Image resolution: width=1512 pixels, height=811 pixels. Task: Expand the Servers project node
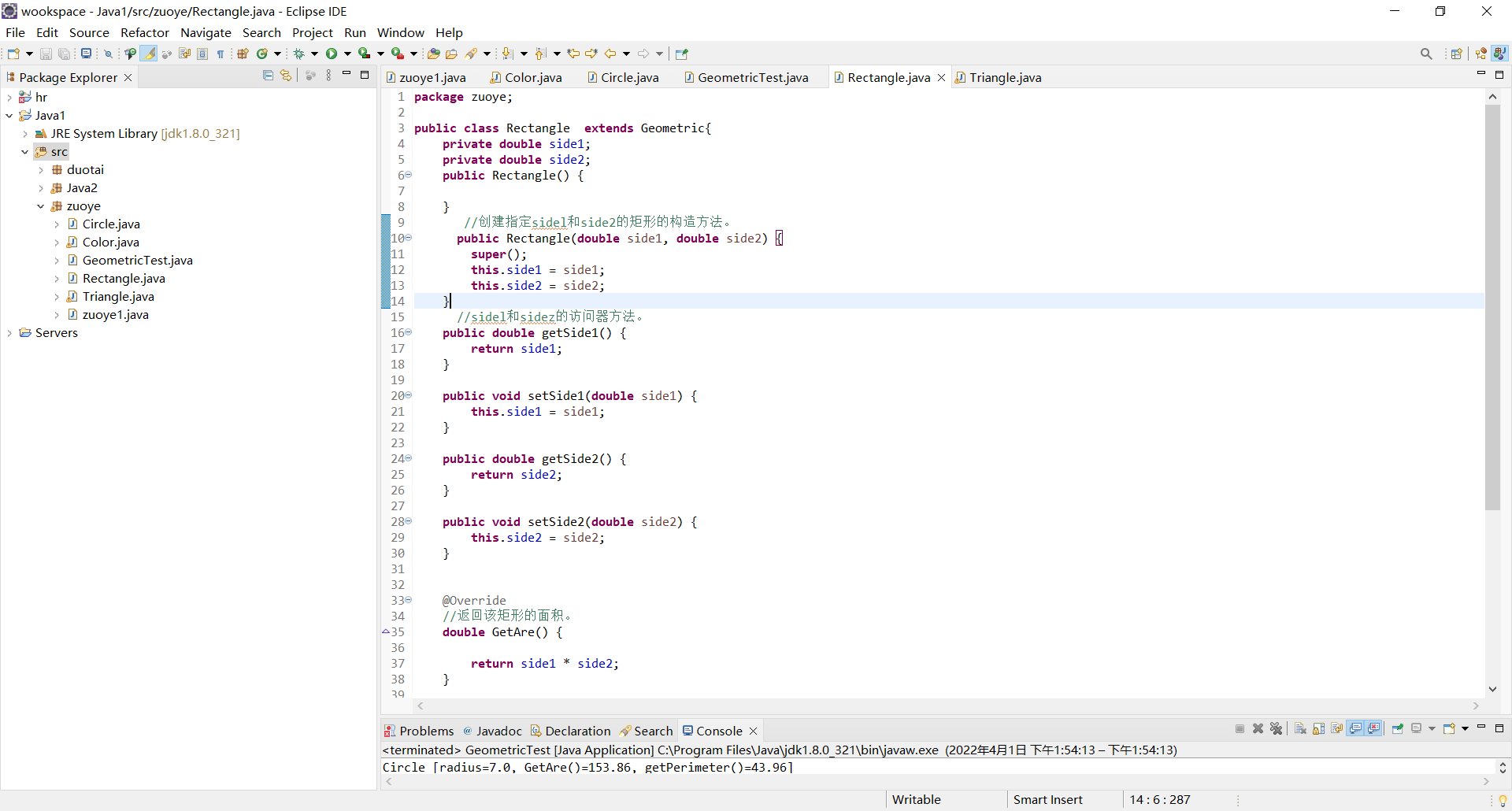9,333
